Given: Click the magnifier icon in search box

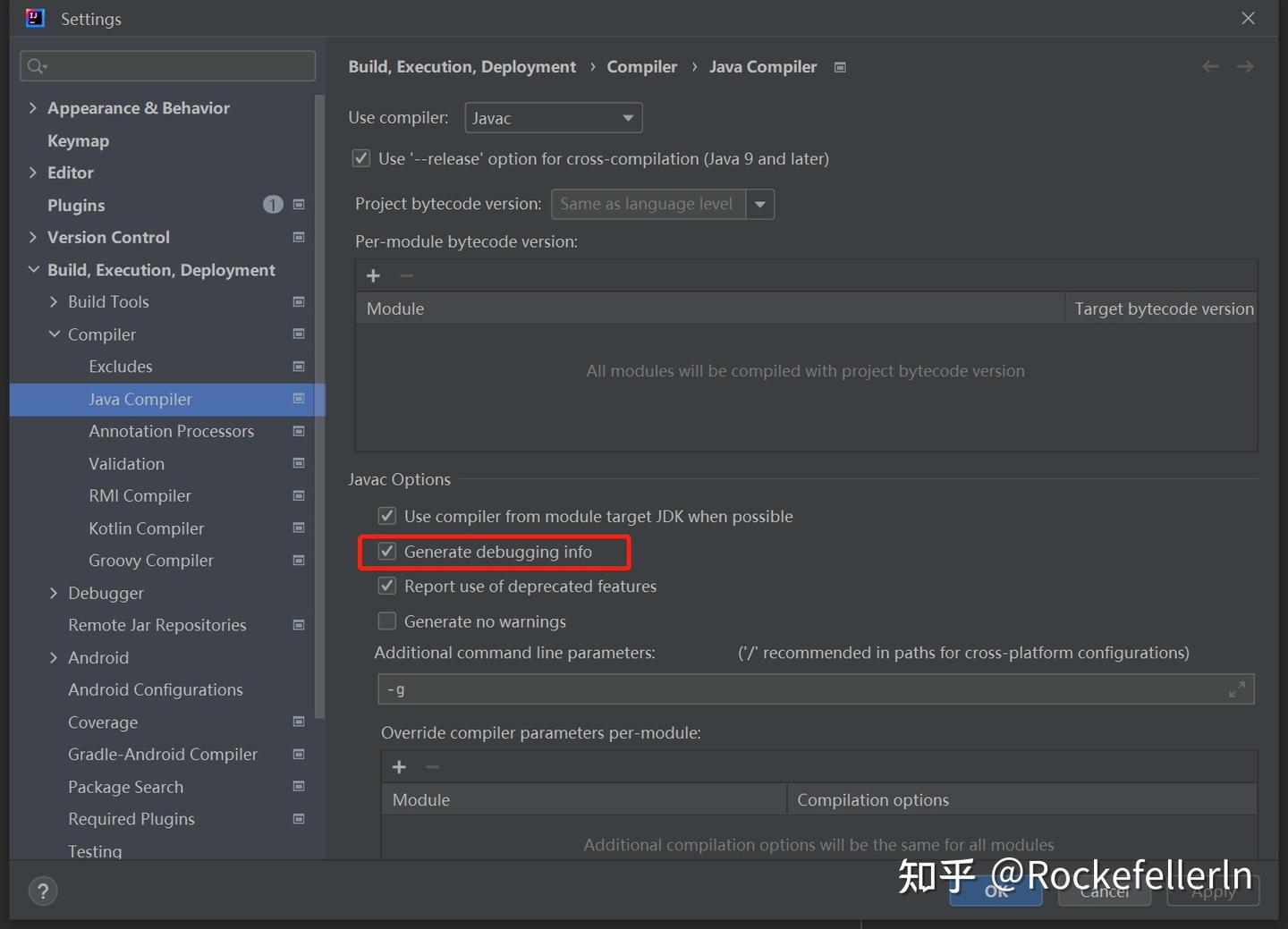Looking at the screenshot, I should (x=36, y=65).
